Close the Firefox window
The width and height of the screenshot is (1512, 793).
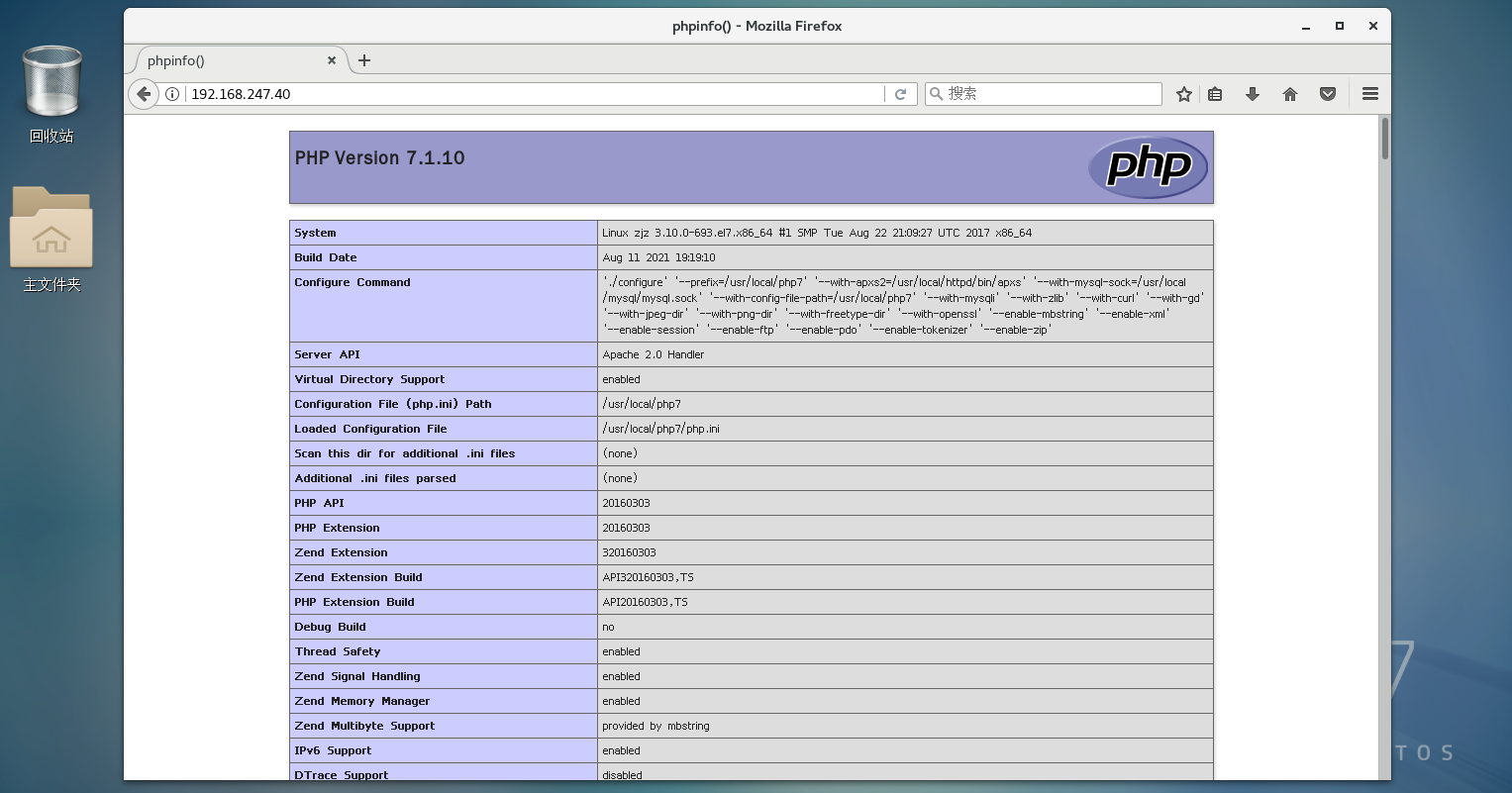click(x=1373, y=26)
